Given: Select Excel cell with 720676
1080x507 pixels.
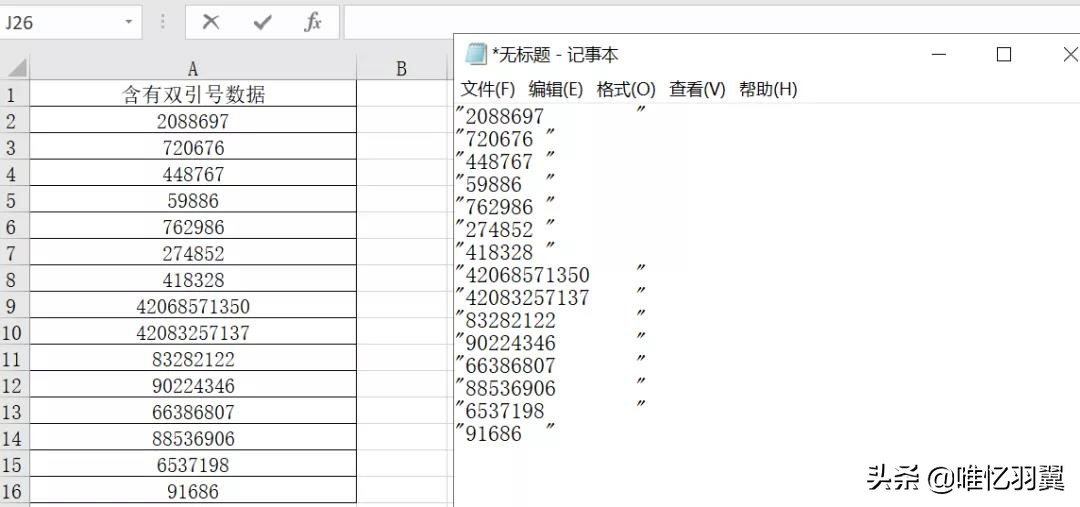Looking at the screenshot, I should click(193, 147).
